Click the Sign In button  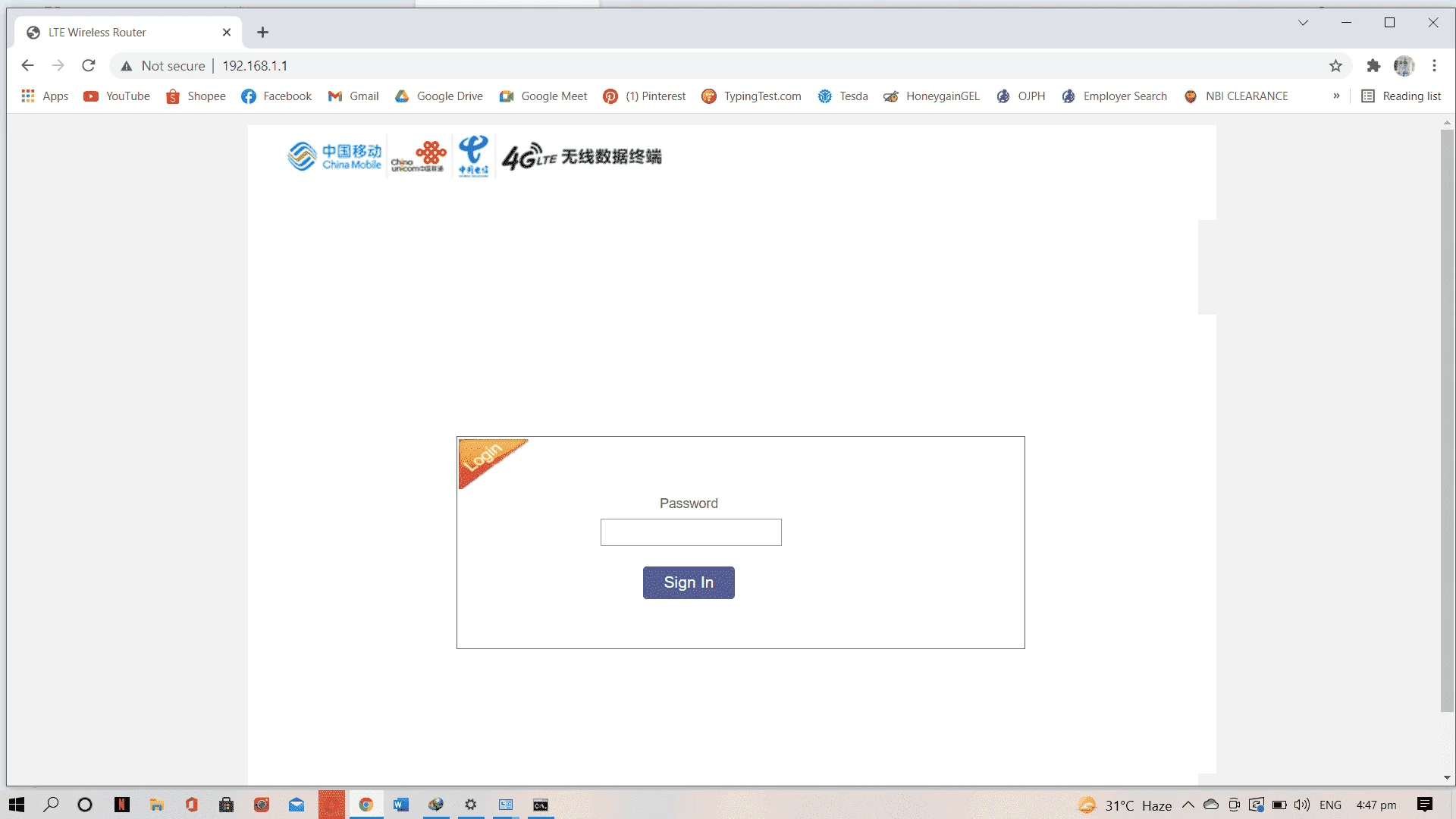[x=689, y=582]
